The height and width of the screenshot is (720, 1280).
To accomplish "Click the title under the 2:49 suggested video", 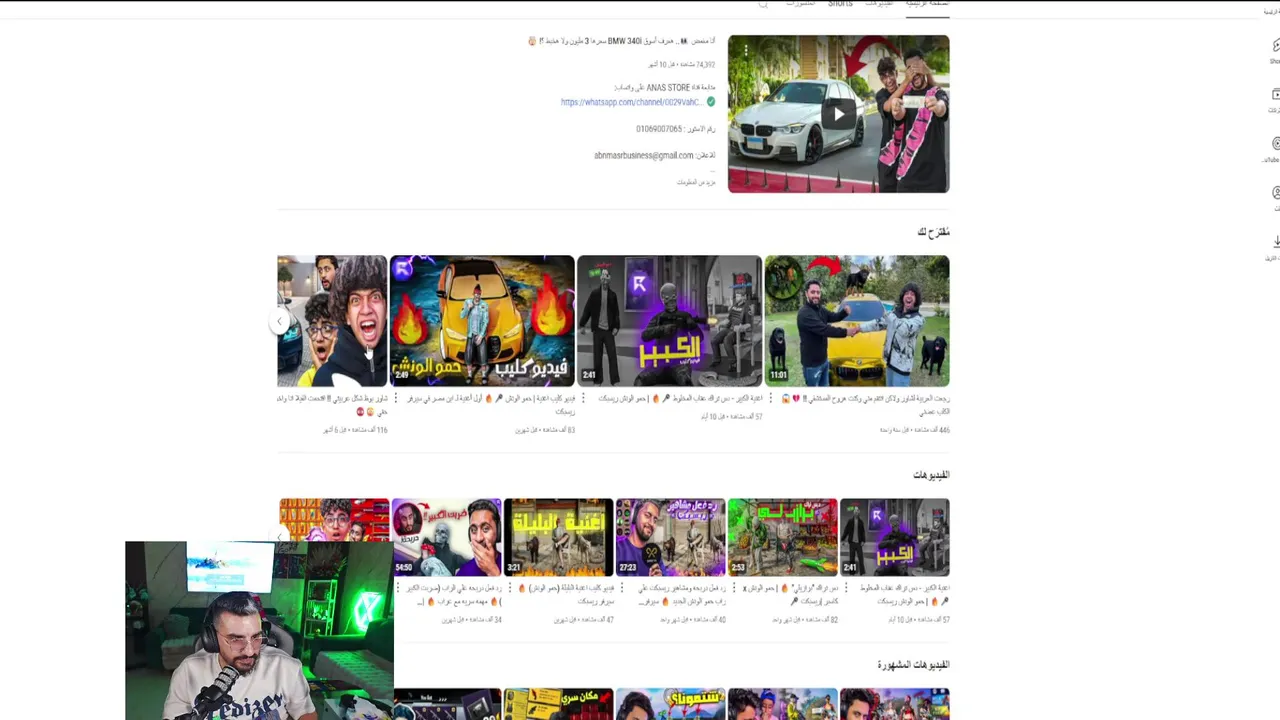I will click(x=490, y=404).
